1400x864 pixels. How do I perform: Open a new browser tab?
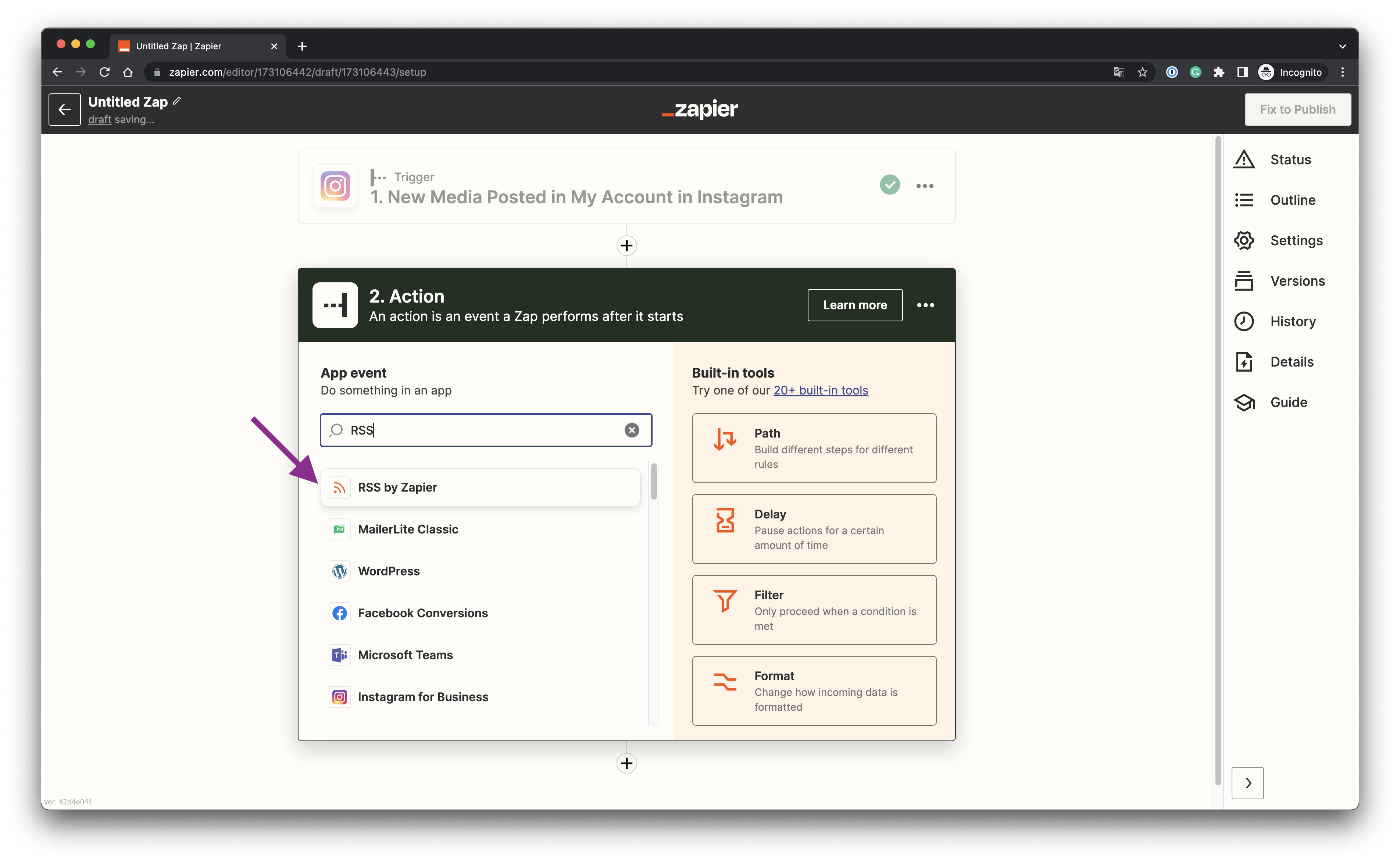point(302,46)
